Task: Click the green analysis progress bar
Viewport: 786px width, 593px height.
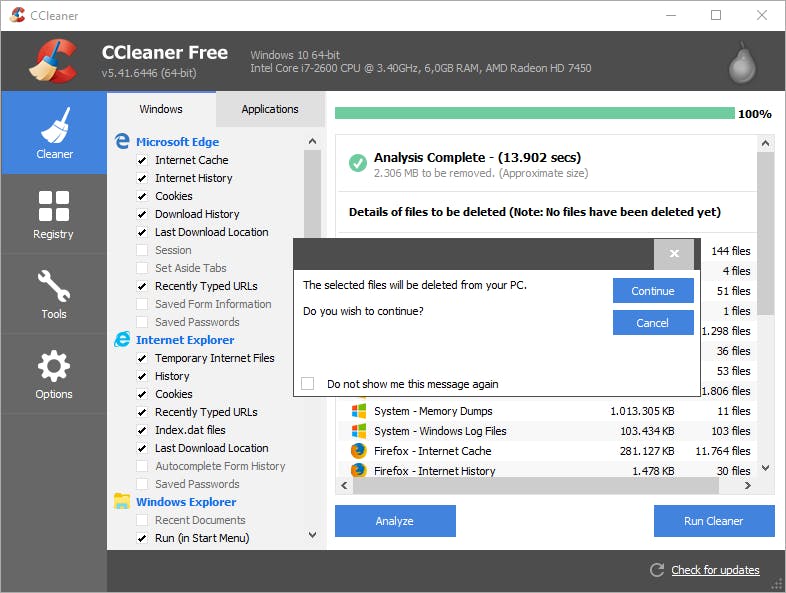Action: [534, 114]
